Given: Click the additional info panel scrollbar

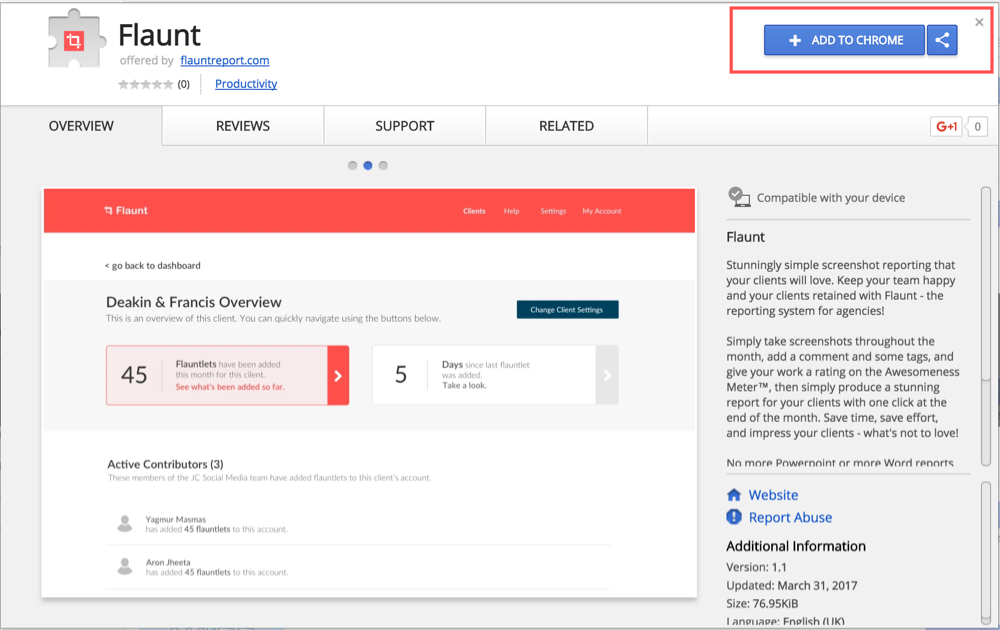Looking at the screenshot, I should coord(985,552).
